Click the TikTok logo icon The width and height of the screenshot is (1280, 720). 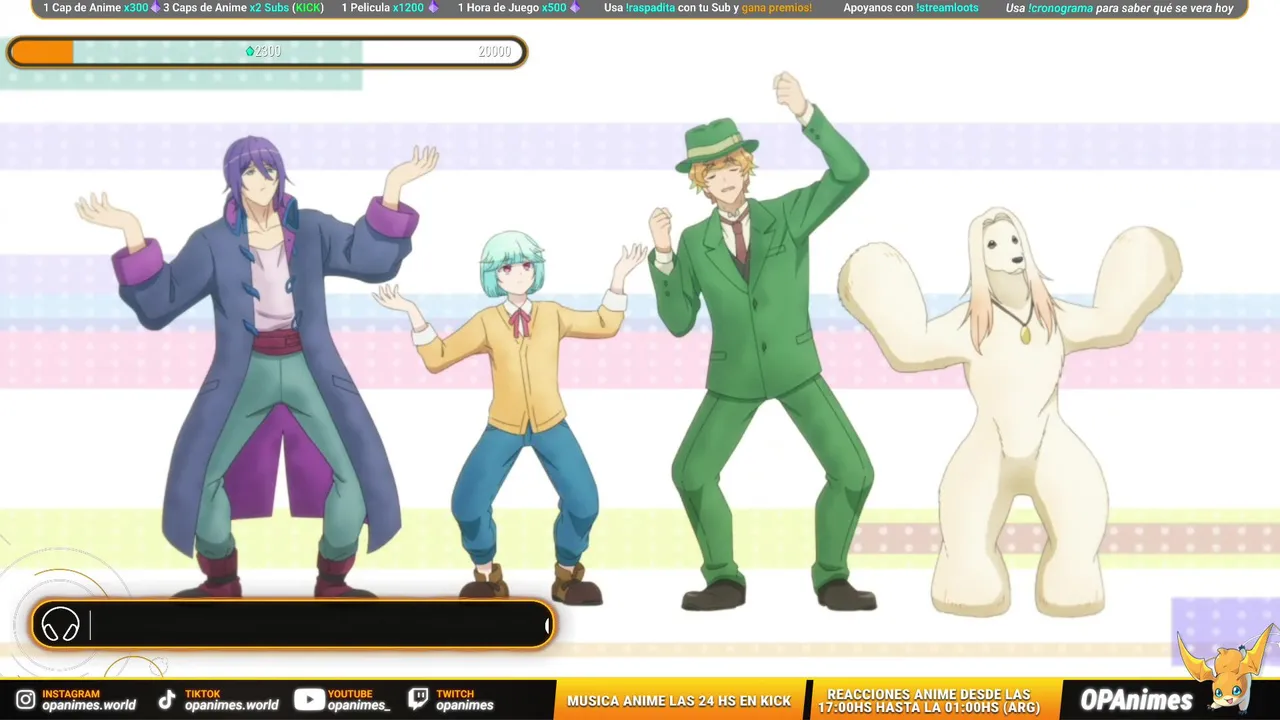[168, 700]
